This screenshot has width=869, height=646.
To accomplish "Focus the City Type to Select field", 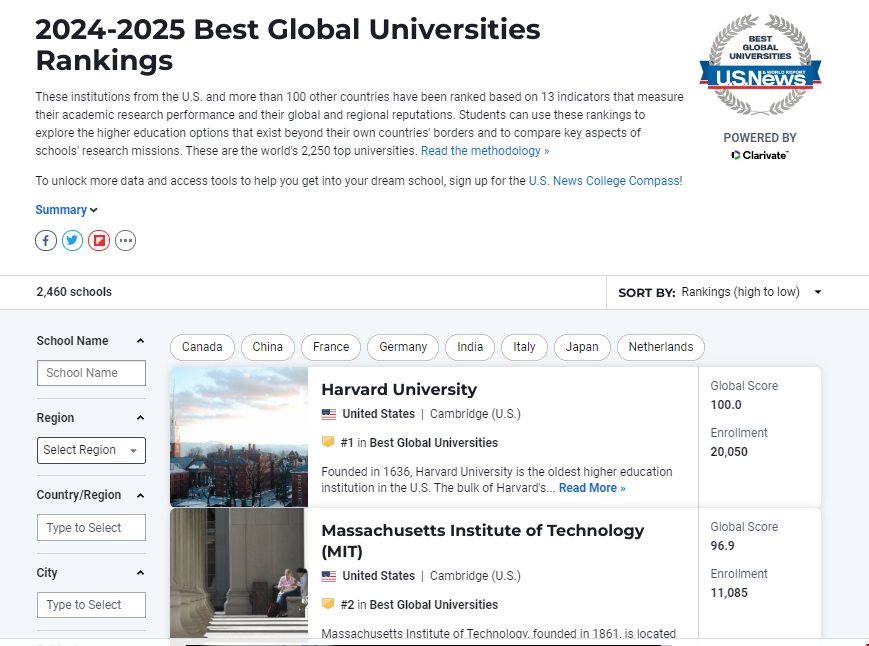I will click(x=91, y=604).
